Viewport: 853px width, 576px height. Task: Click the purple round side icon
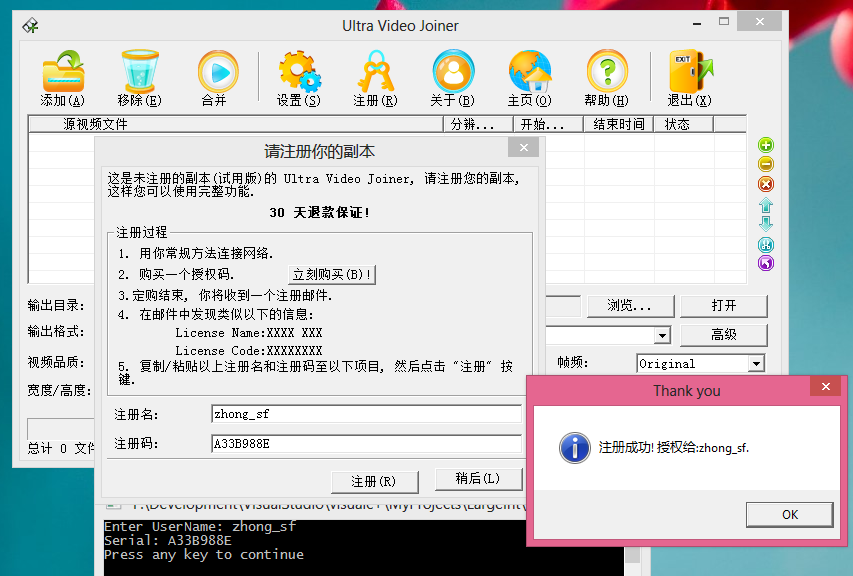pyautogui.click(x=766, y=263)
